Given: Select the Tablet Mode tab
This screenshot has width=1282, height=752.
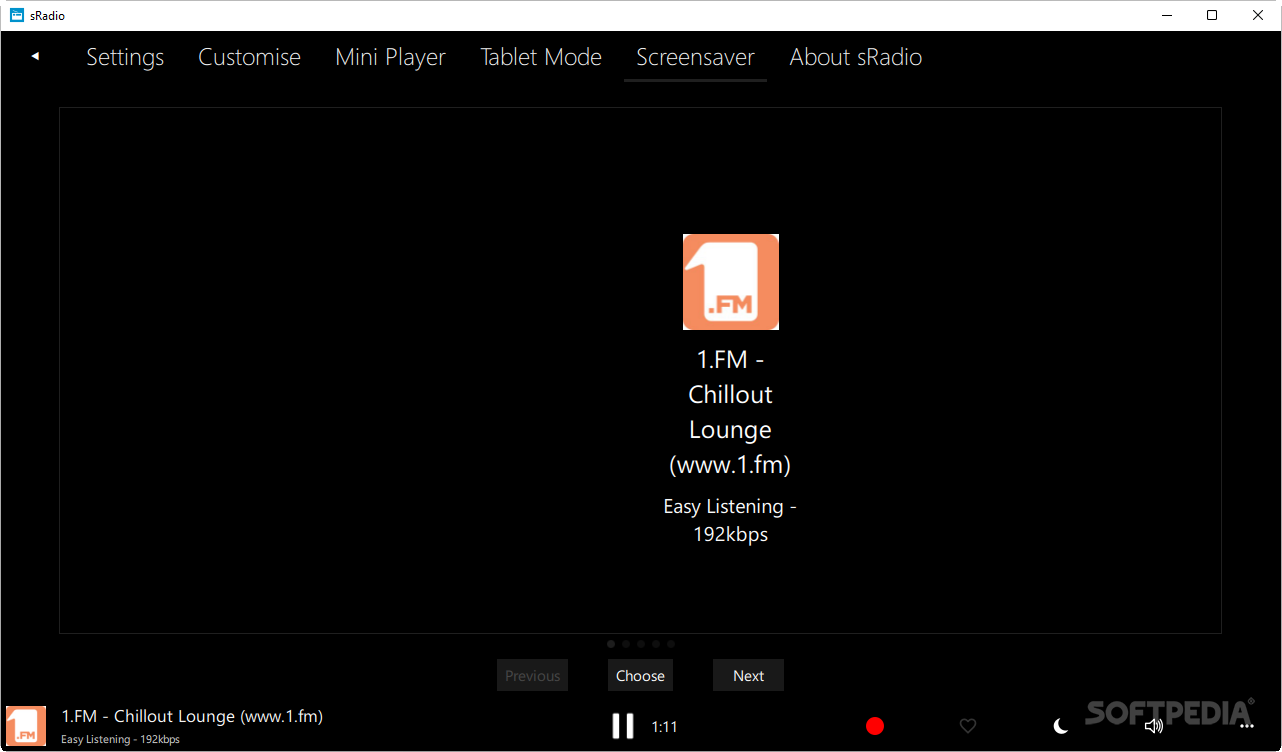Looking at the screenshot, I should 541,57.
